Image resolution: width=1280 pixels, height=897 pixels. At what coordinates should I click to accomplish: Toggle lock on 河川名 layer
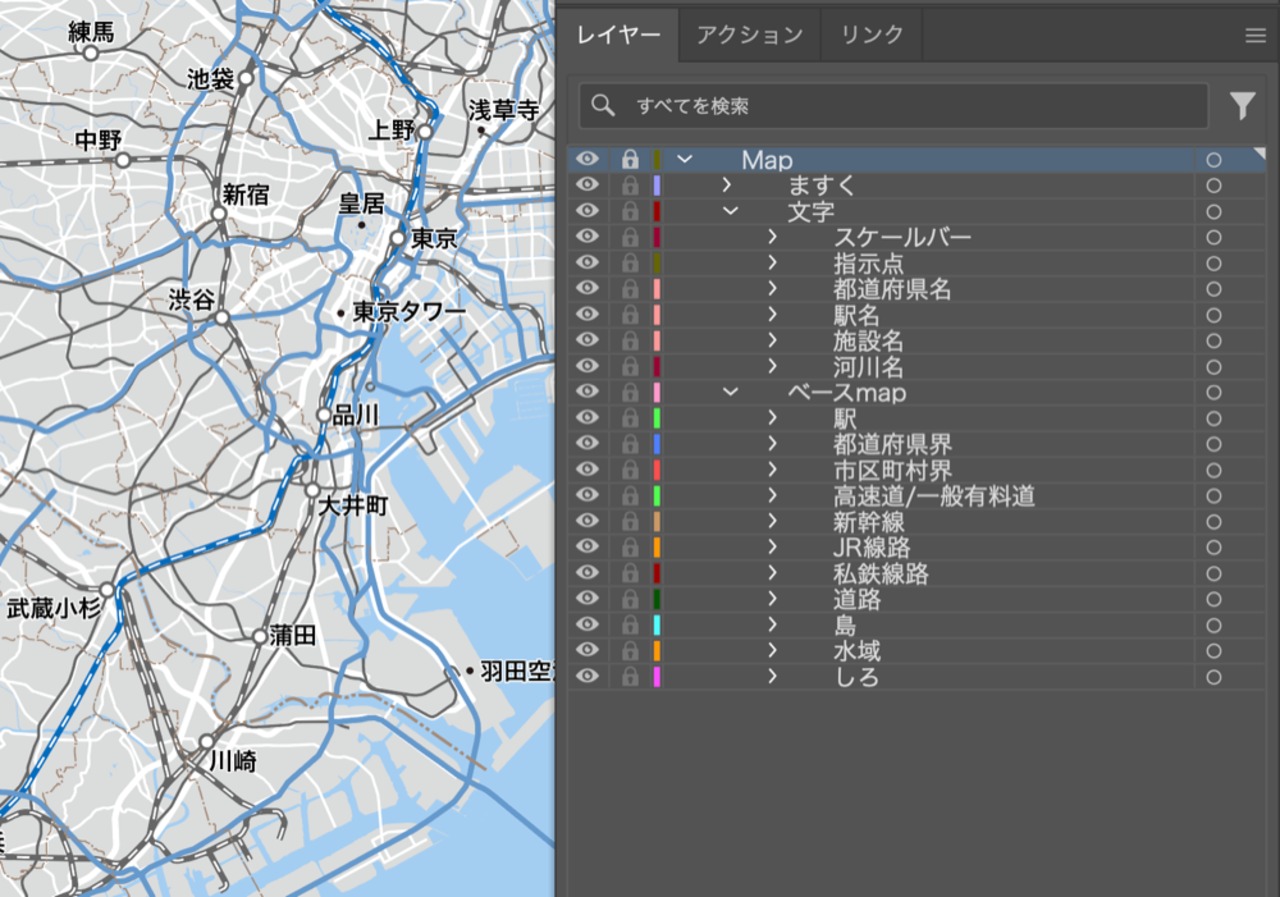[630, 366]
